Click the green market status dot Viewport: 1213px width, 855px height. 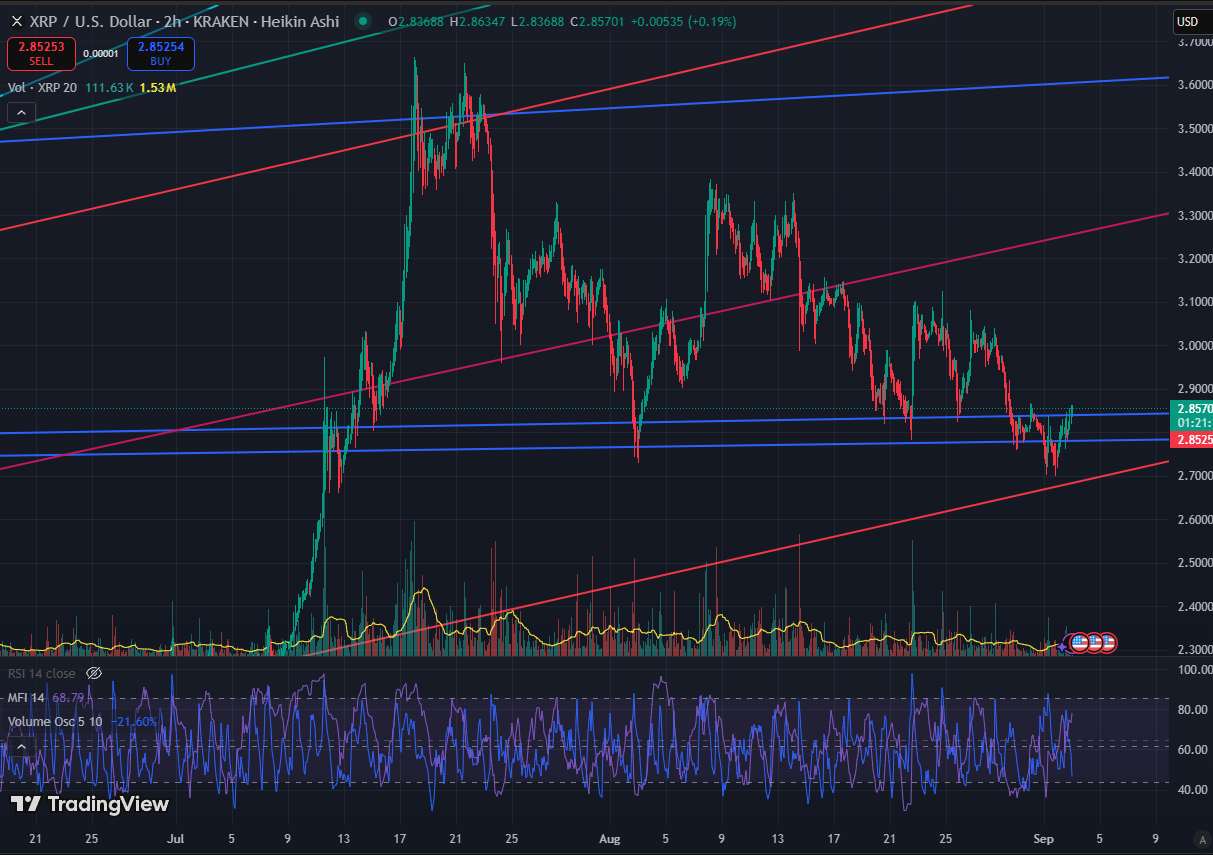pos(362,21)
